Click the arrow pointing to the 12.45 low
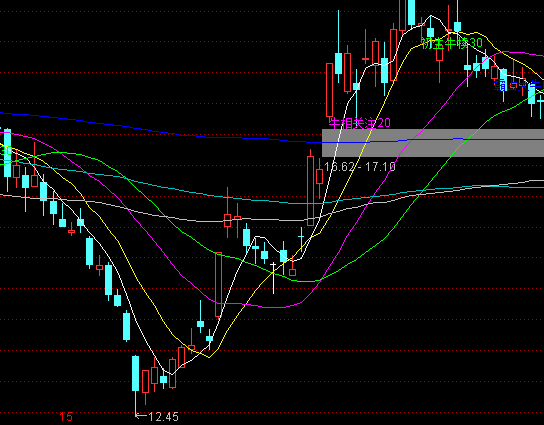Image resolution: width=544 pixels, height=425 pixels. [141, 415]
